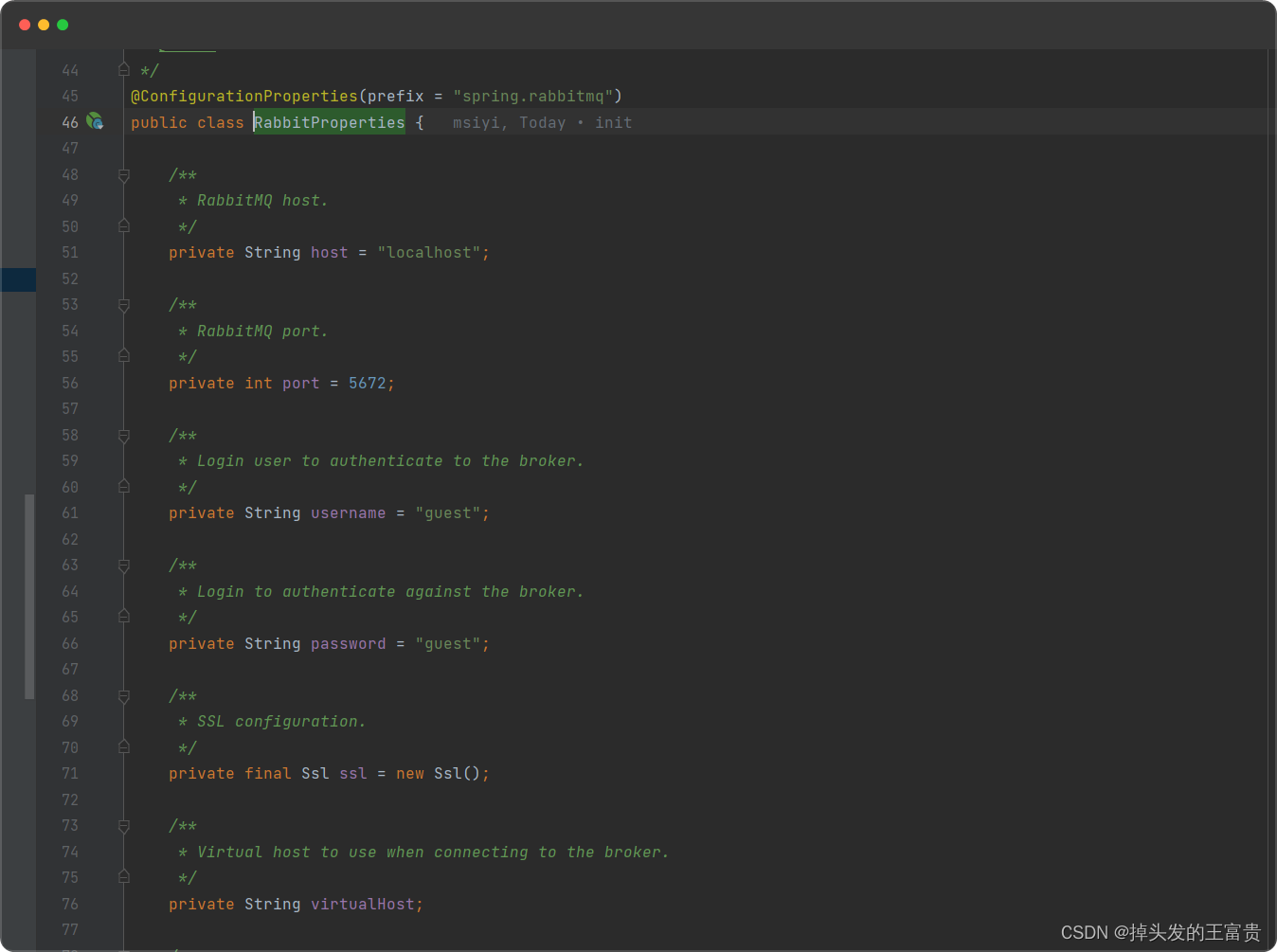Click line number 51 in the gutter

(x=70, y=253)
